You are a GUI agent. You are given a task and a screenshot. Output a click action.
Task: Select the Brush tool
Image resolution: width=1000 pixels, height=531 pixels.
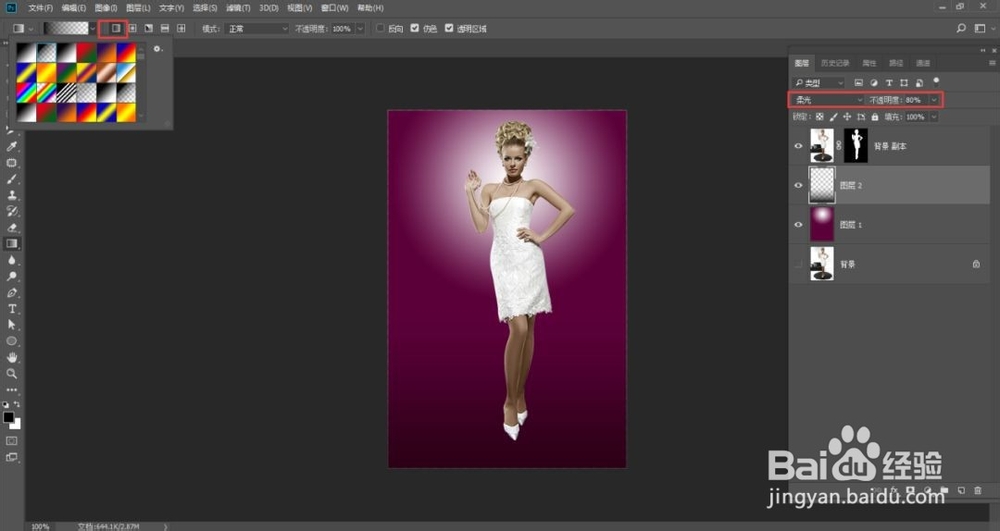click(11, 179)
